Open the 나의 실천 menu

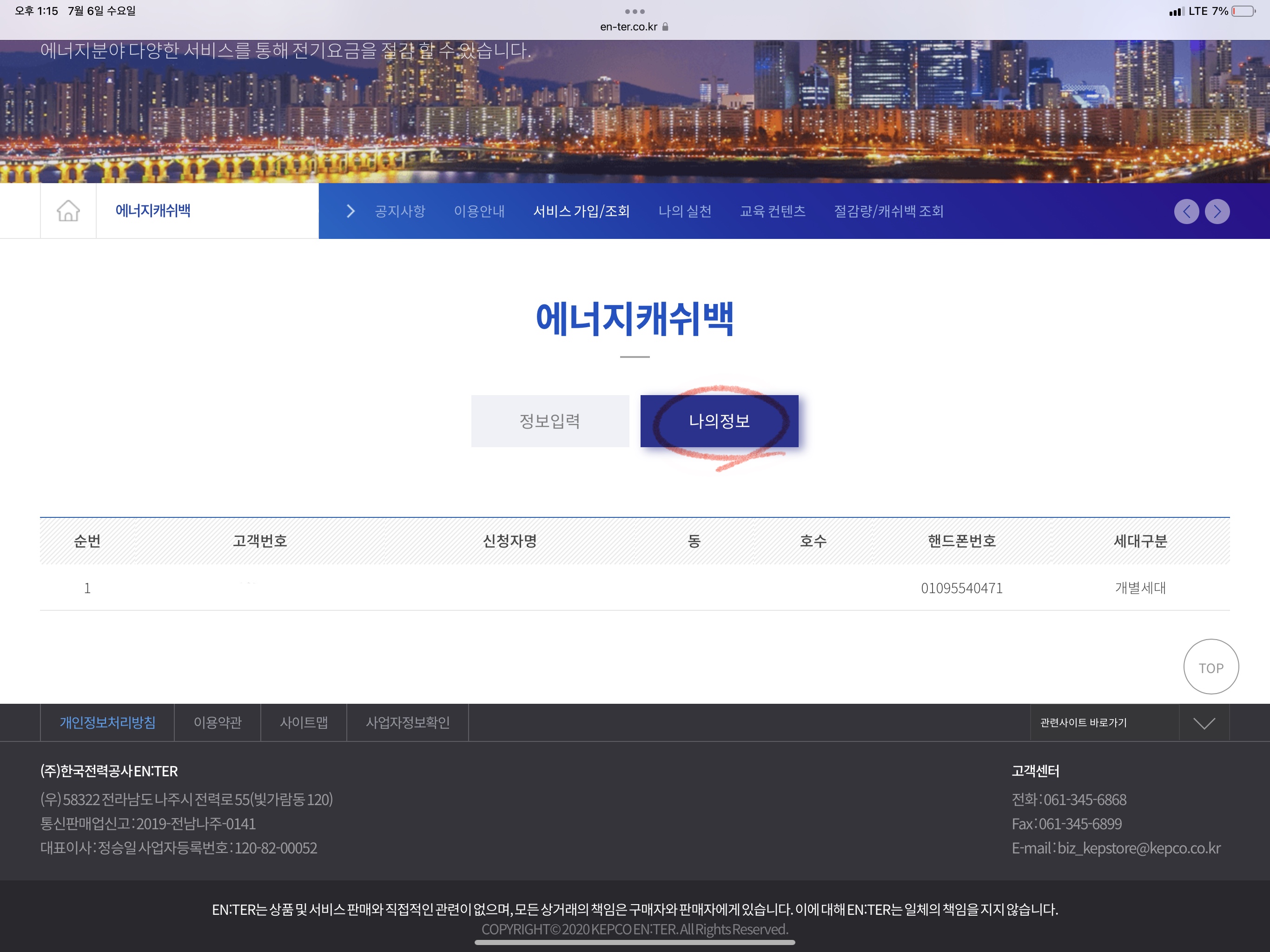pyautogui.click(x=684, y=212)
